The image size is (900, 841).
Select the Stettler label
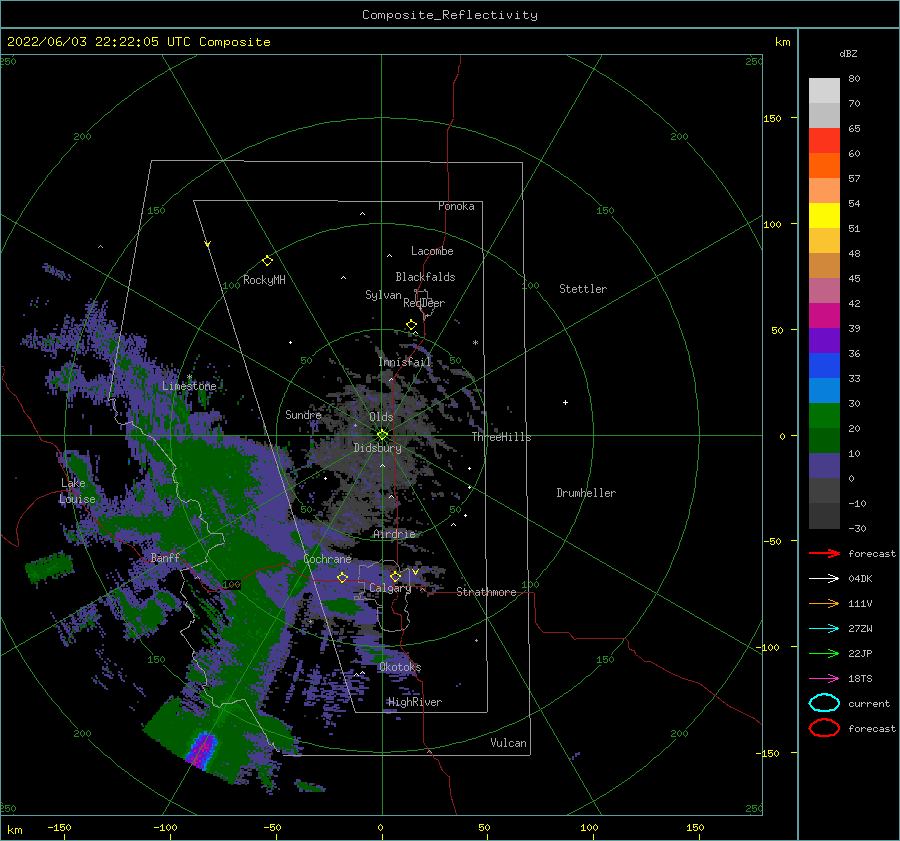click(583, 289)
